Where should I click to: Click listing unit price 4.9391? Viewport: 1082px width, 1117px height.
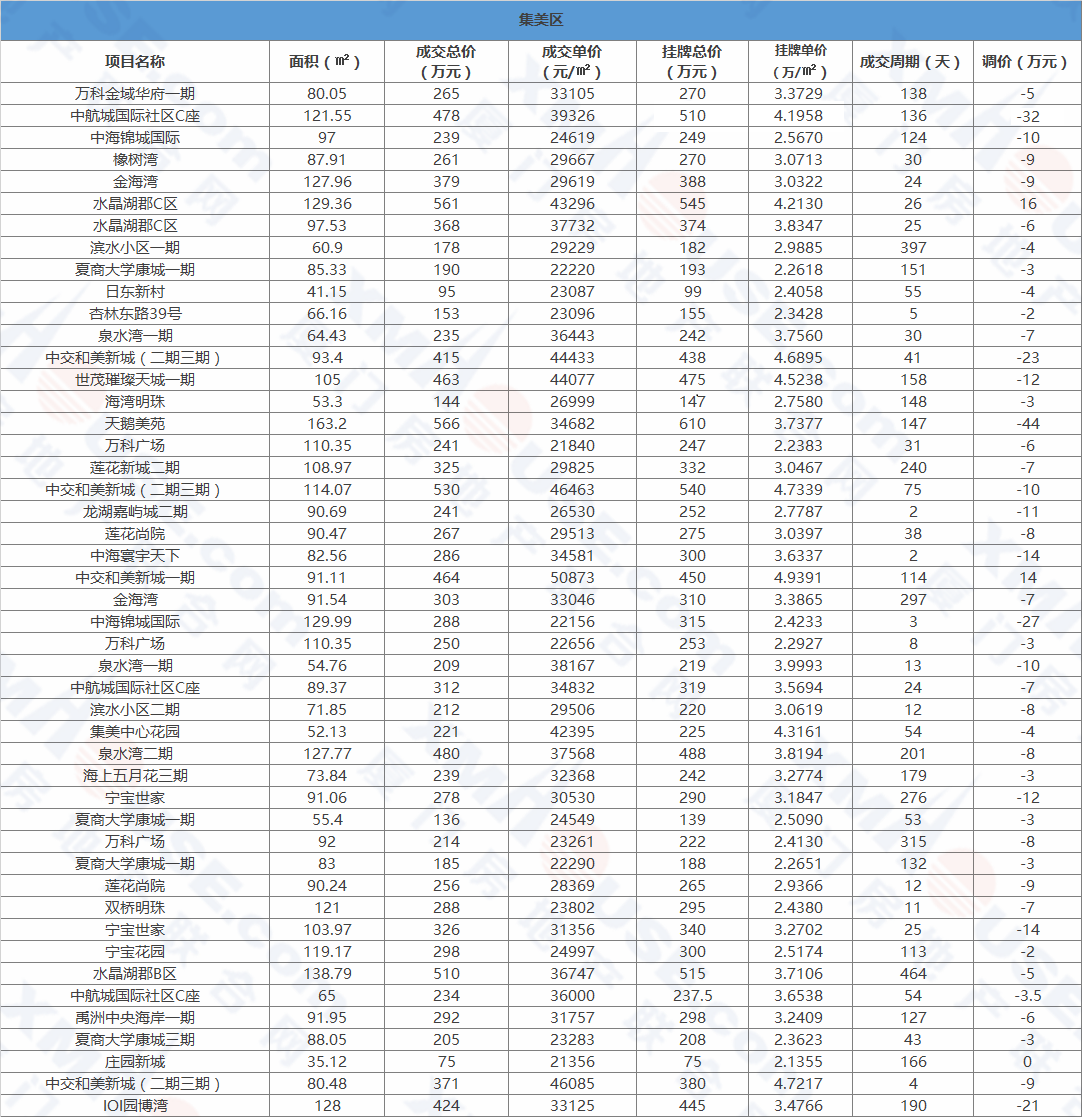click(x=799, y=578)
